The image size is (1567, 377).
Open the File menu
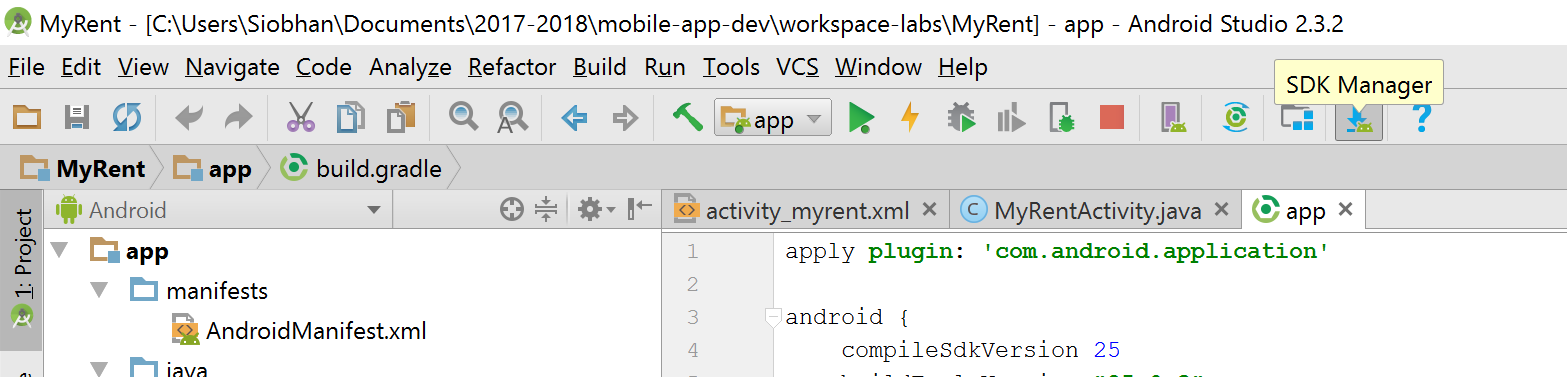click(x=26, y=67)
